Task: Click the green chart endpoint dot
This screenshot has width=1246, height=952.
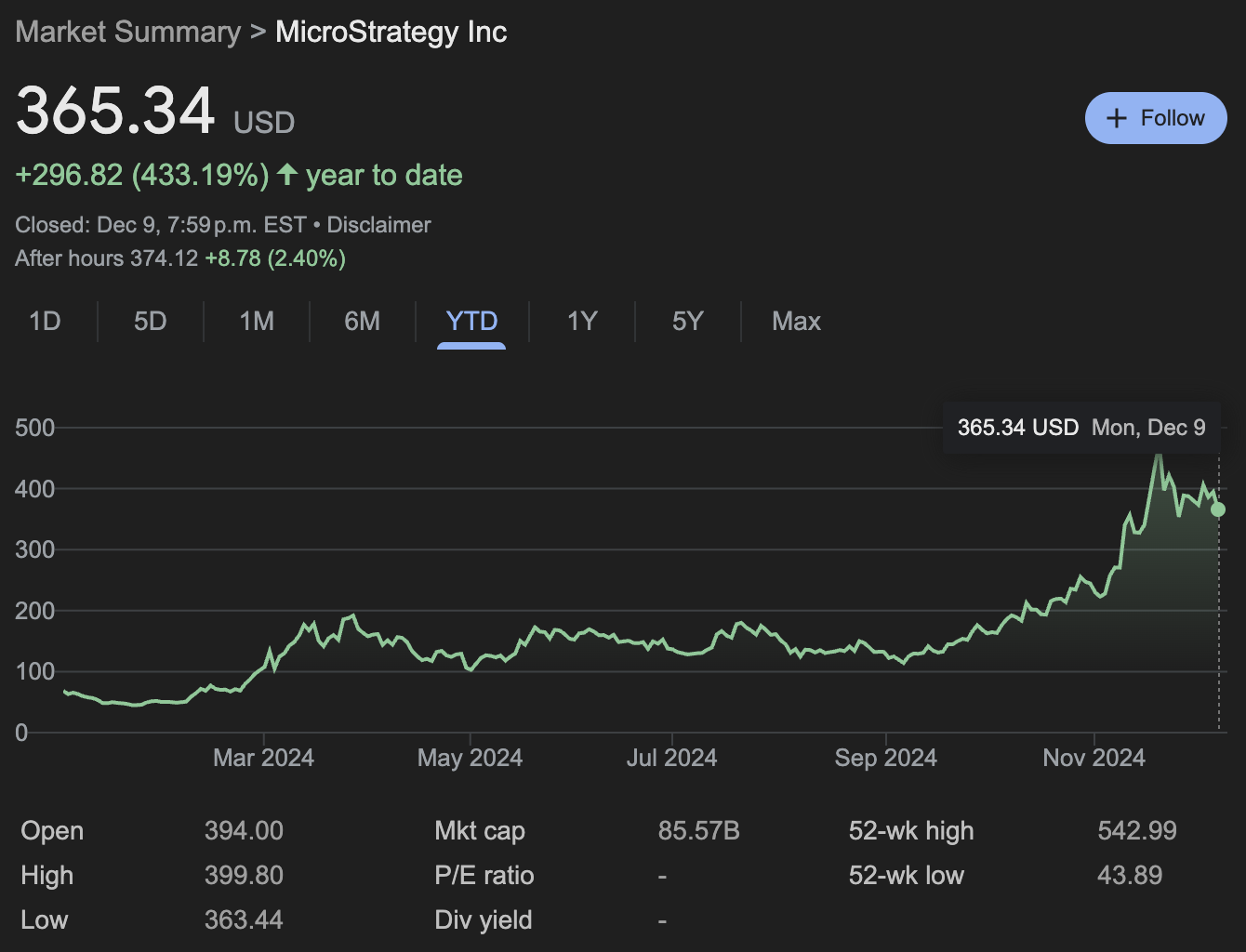Action: point(1218,509)
